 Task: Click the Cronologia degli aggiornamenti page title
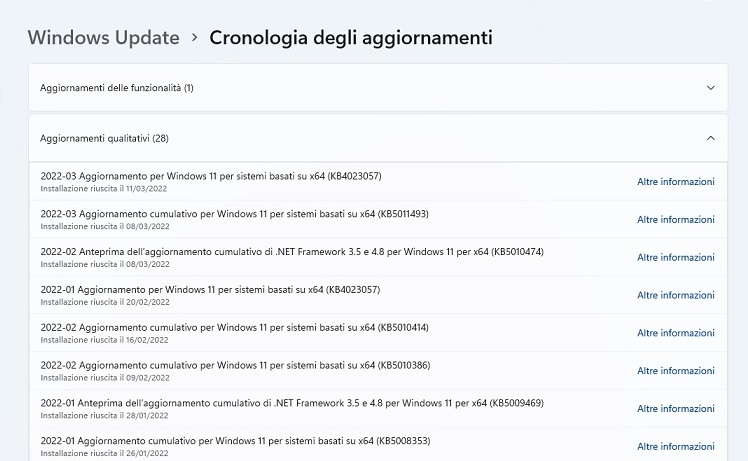click(x=351, y=38)
